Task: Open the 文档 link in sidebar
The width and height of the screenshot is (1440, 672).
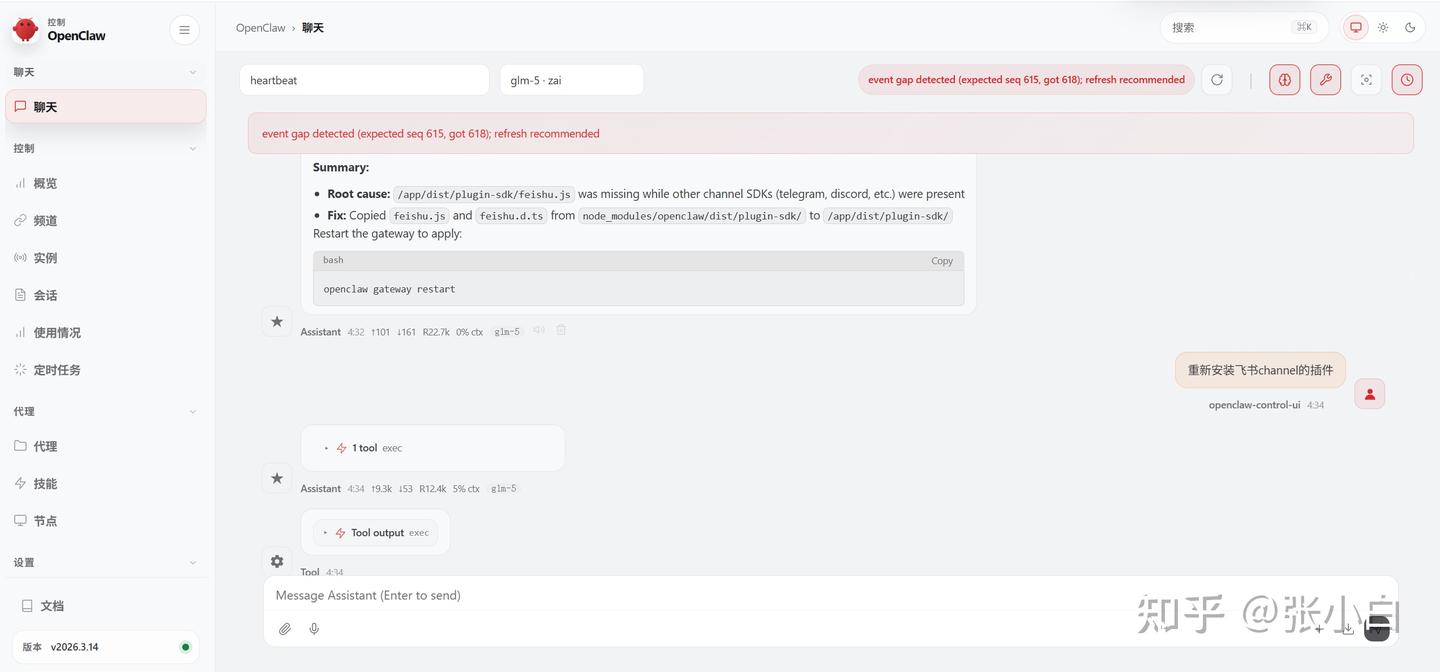Action: (51, 606)
